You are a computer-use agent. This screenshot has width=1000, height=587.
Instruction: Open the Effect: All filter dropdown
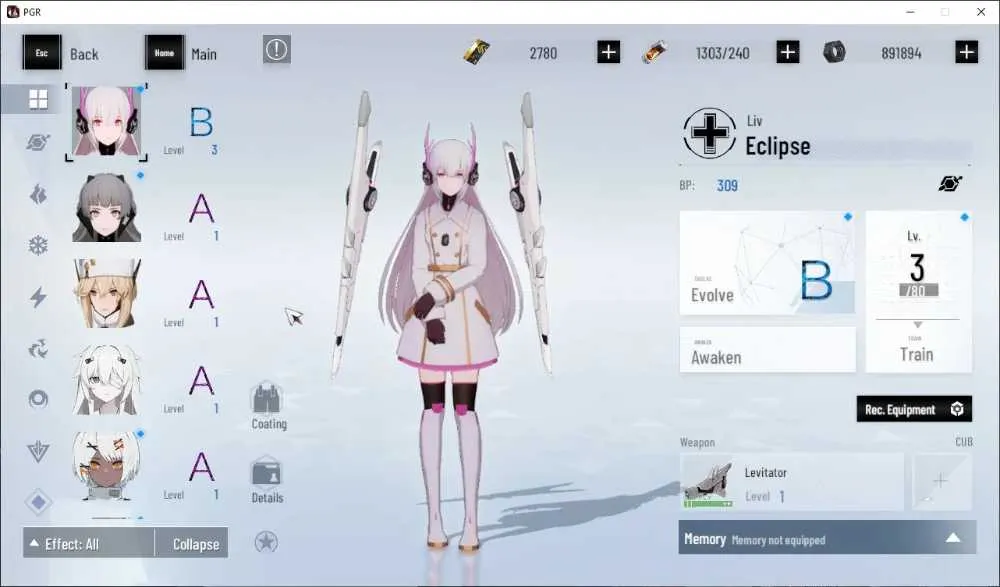coord(89,544)
